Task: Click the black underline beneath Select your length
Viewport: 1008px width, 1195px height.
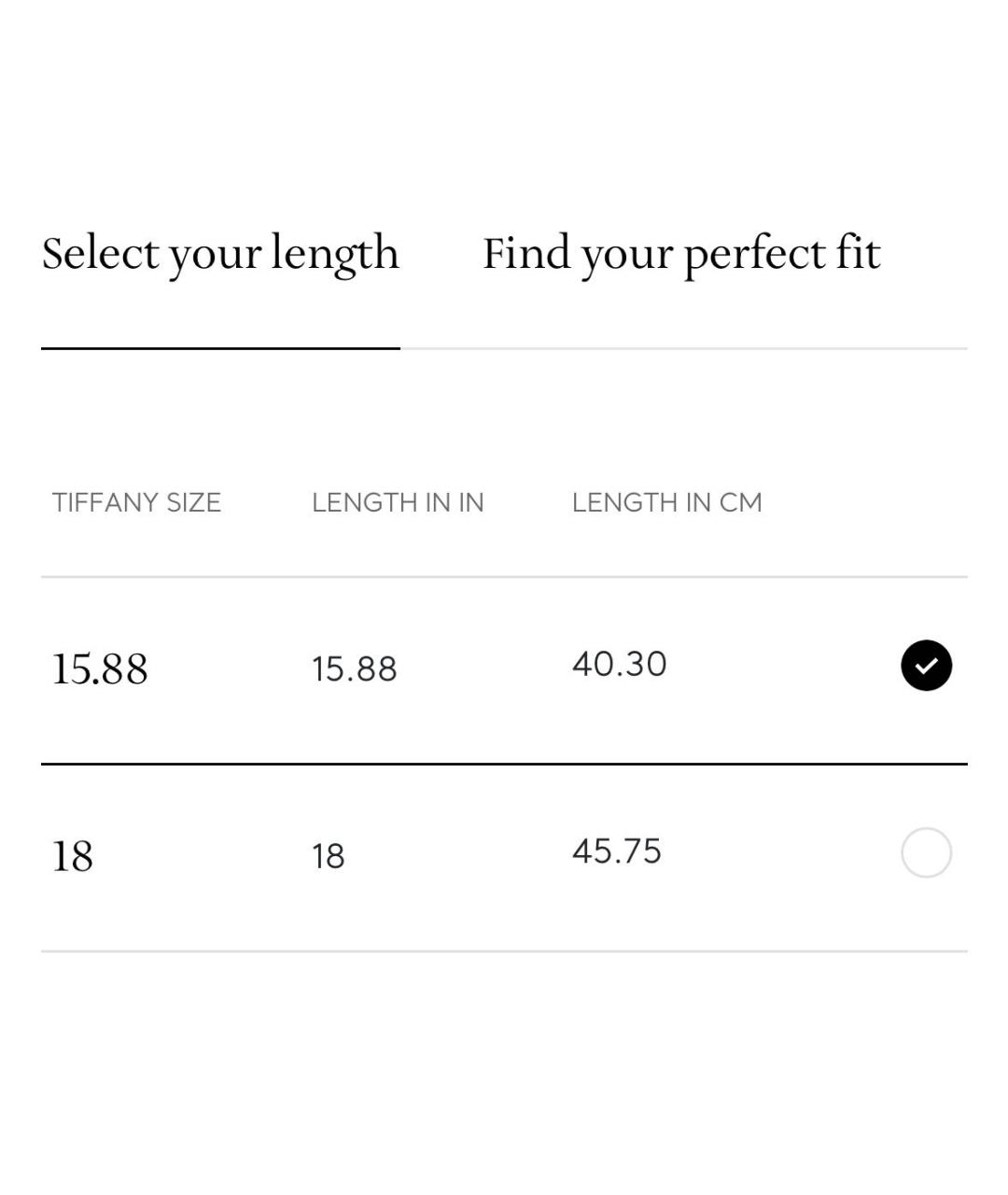Action: (220, 348)
